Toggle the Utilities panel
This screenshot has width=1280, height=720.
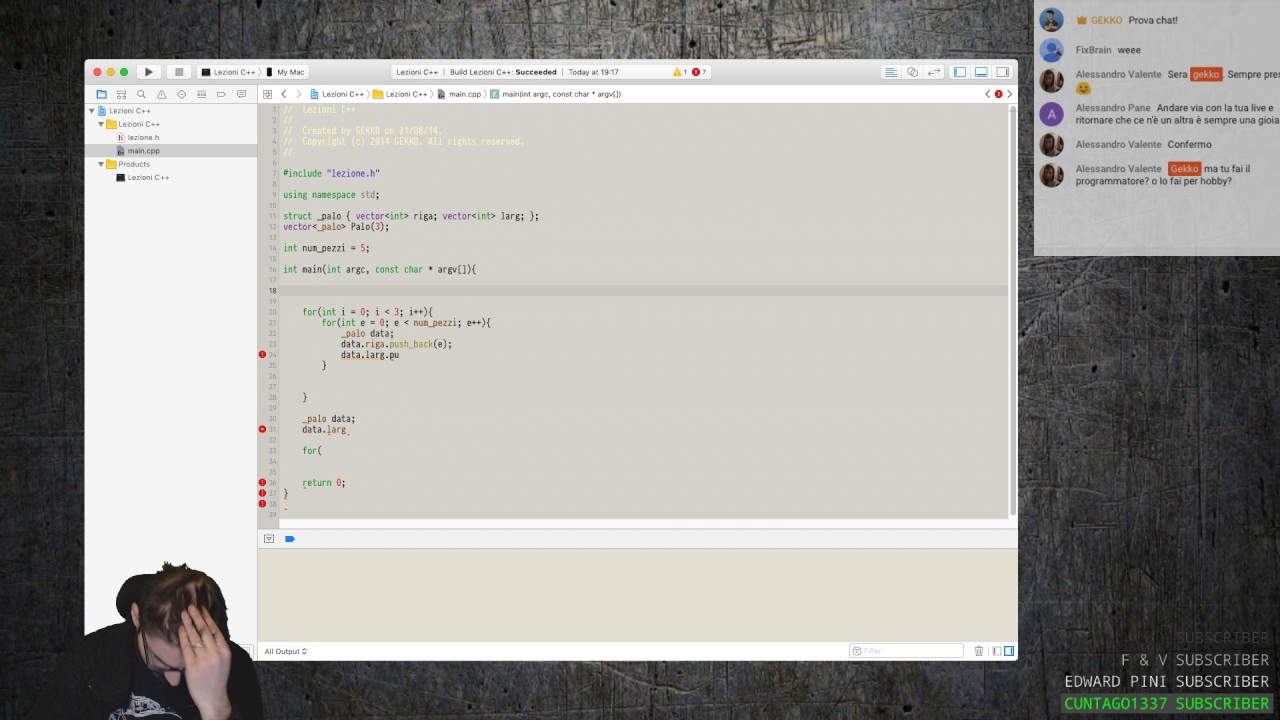pos(1002,72)
